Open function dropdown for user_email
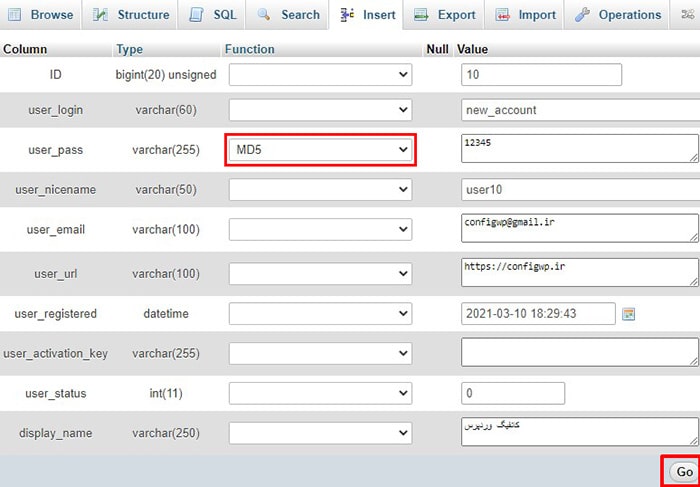 tap(320, 229)
